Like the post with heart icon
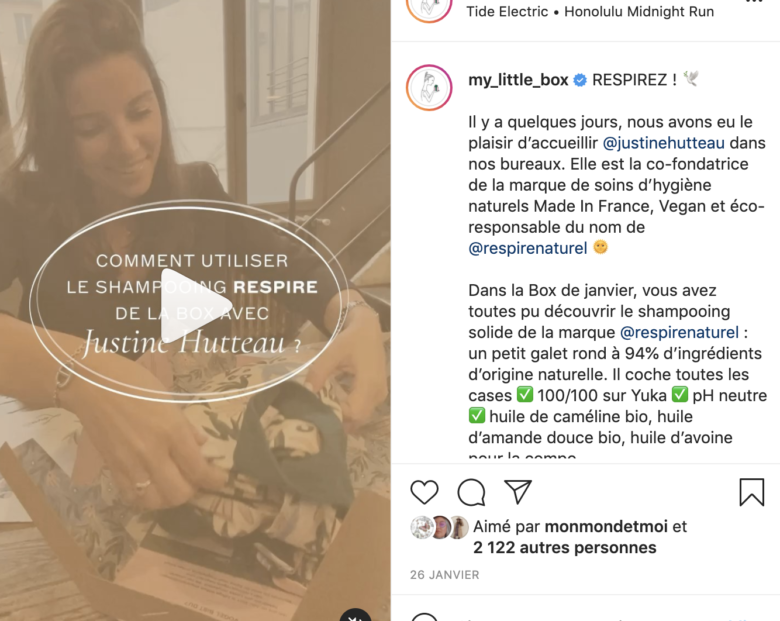780x621 pixels. [424, 492]
